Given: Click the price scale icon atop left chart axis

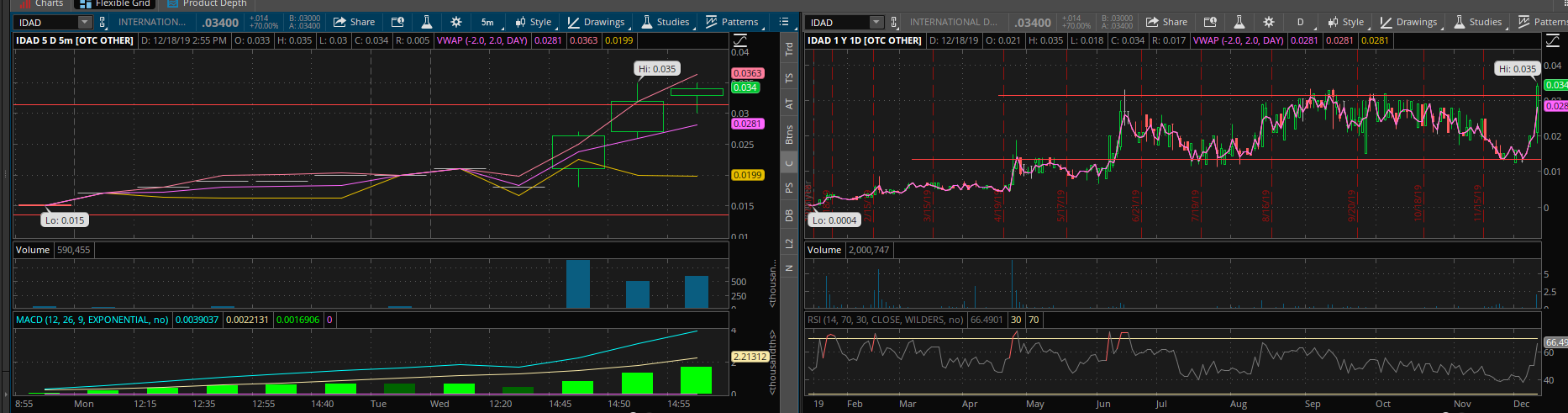Looking at the screenshot, I should [740, 40].
